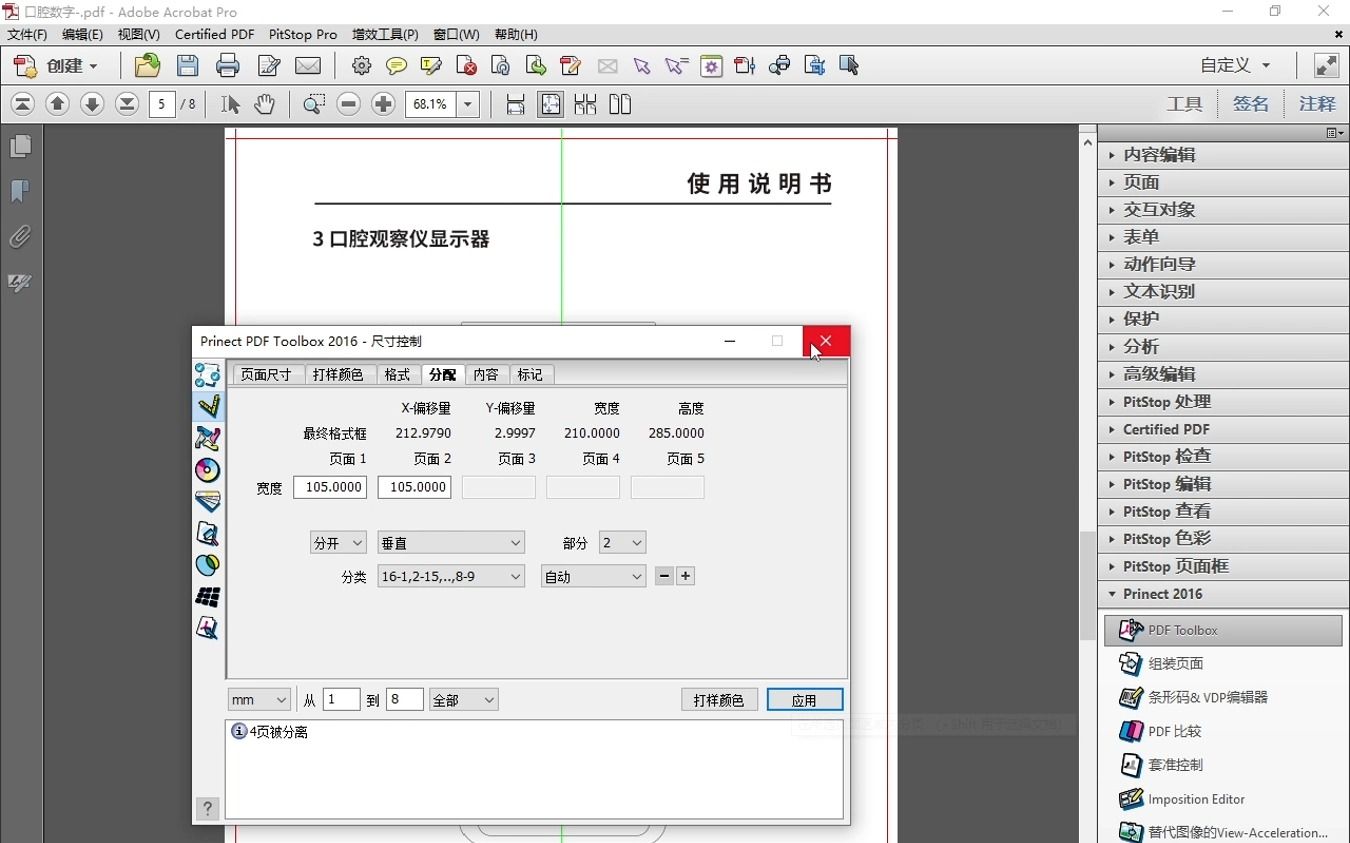Image resolution: width=1350 pixels, height=843 pixels.
Task: Click the 应用 button to apply changes
Action: [805, 699]
